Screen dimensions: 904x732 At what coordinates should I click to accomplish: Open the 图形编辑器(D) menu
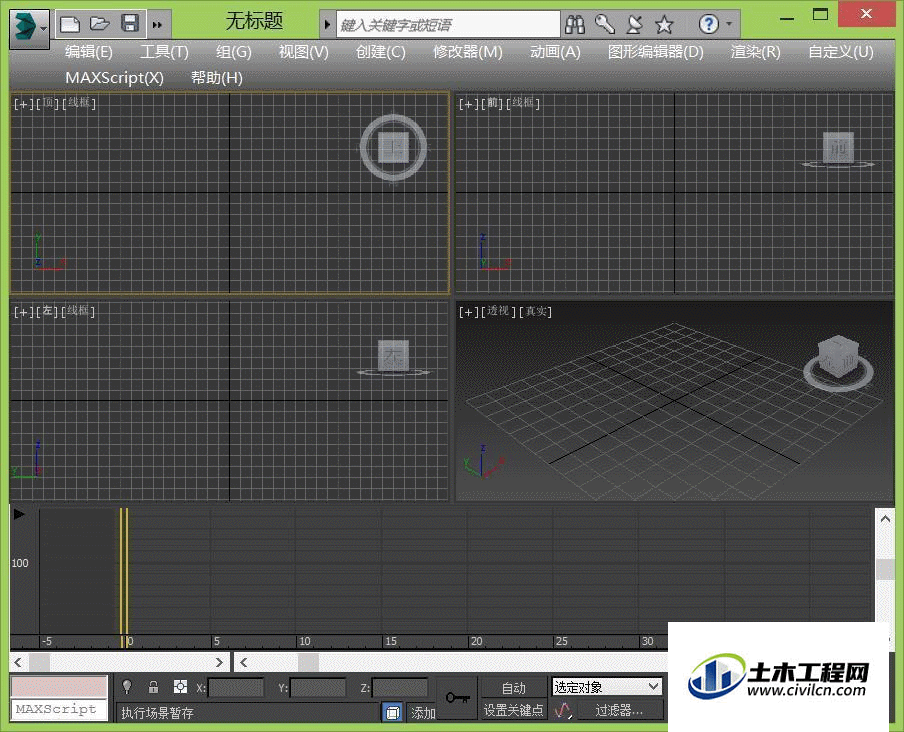pyautogui.click(x=656, y=52)
